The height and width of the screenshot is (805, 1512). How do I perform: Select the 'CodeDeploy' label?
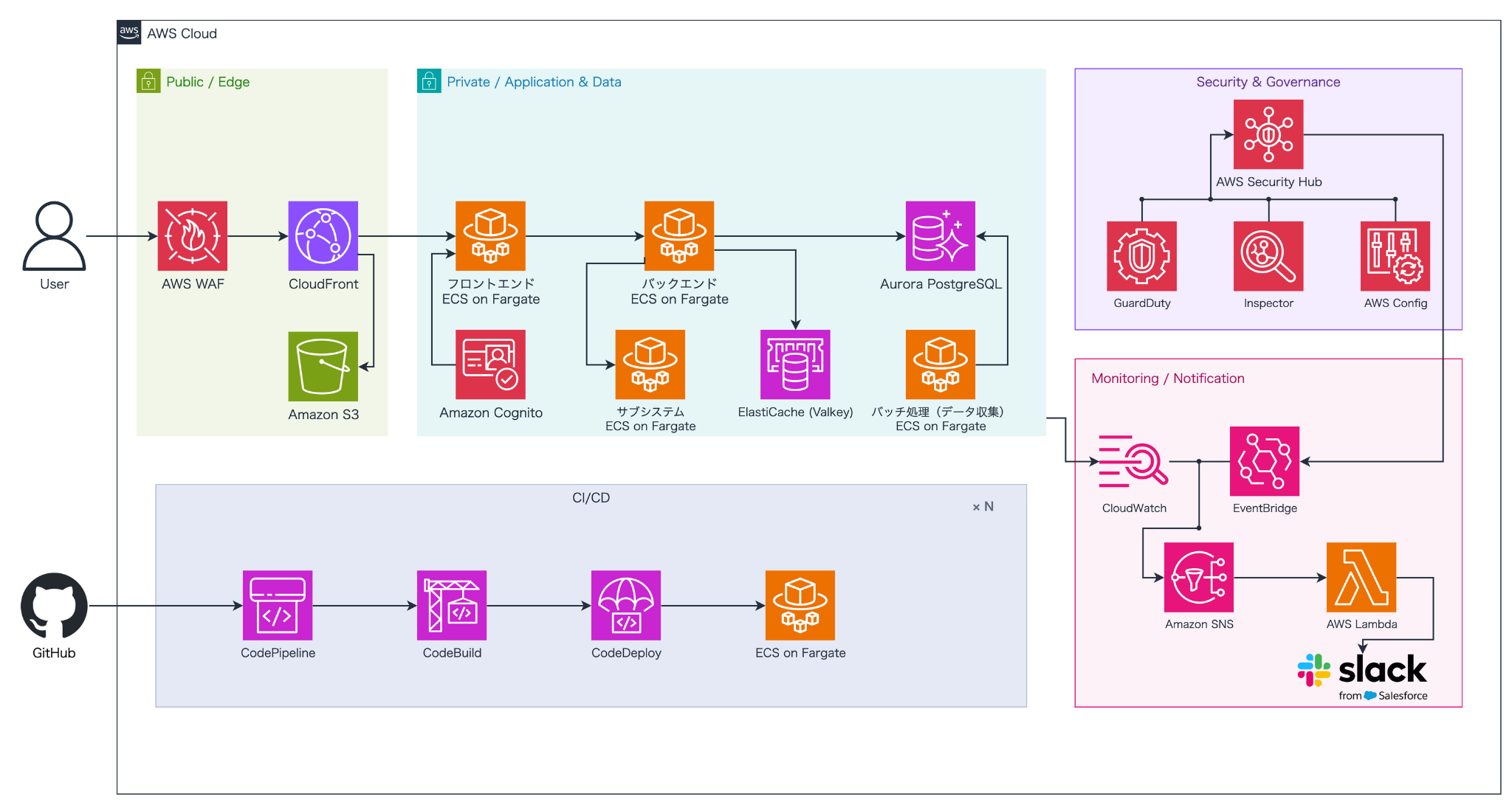point(626,653)
